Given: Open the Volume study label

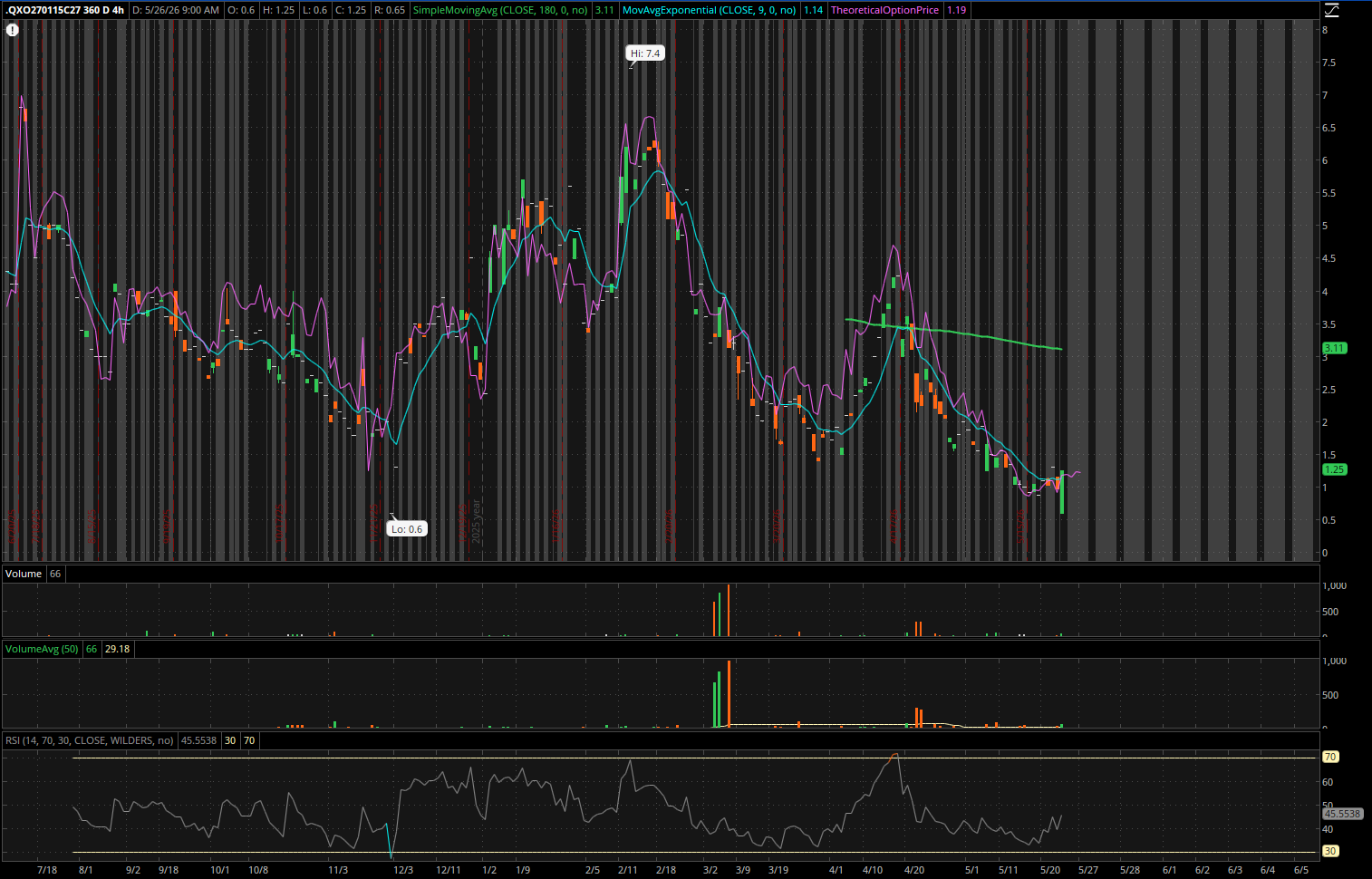Looking at the screenshot, I should pos(24,574).
